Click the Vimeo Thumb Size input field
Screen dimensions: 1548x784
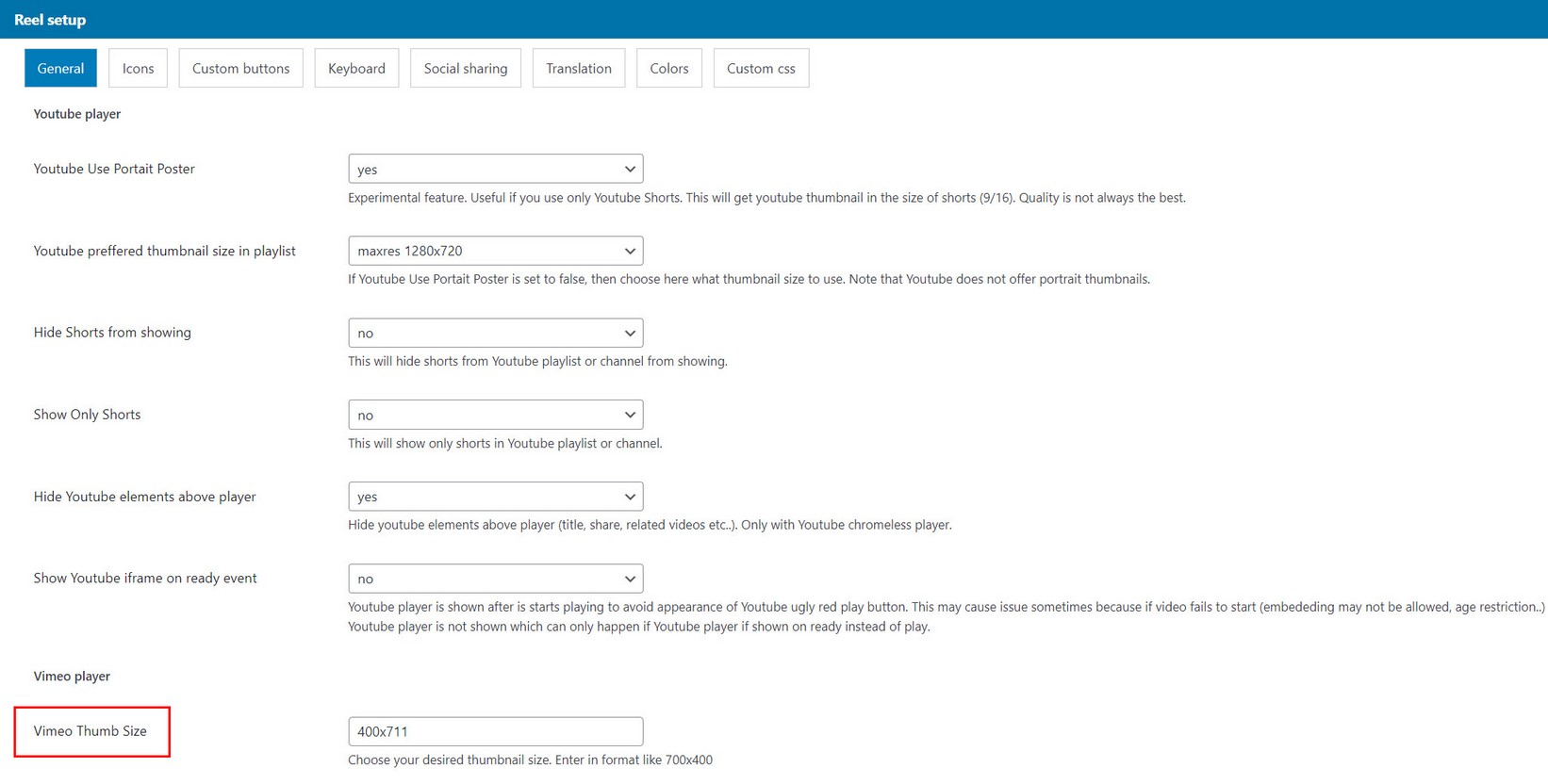tap(495, 731)
